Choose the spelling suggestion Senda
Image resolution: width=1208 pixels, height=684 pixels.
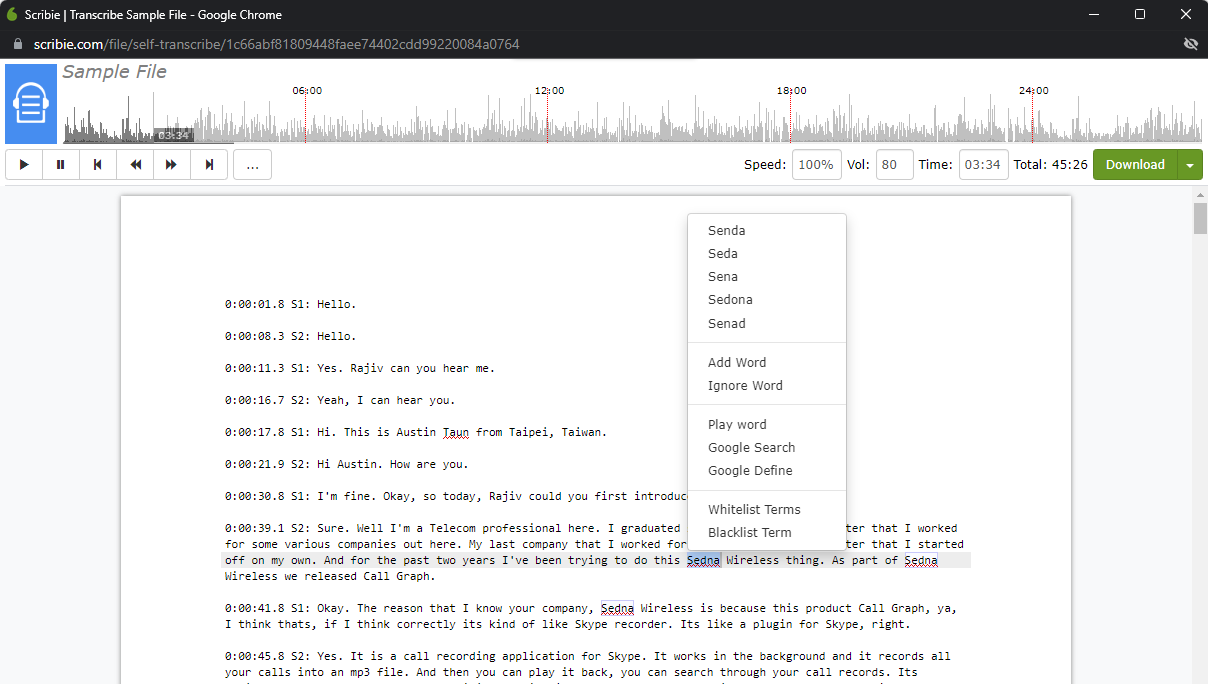tap(767, 231)
